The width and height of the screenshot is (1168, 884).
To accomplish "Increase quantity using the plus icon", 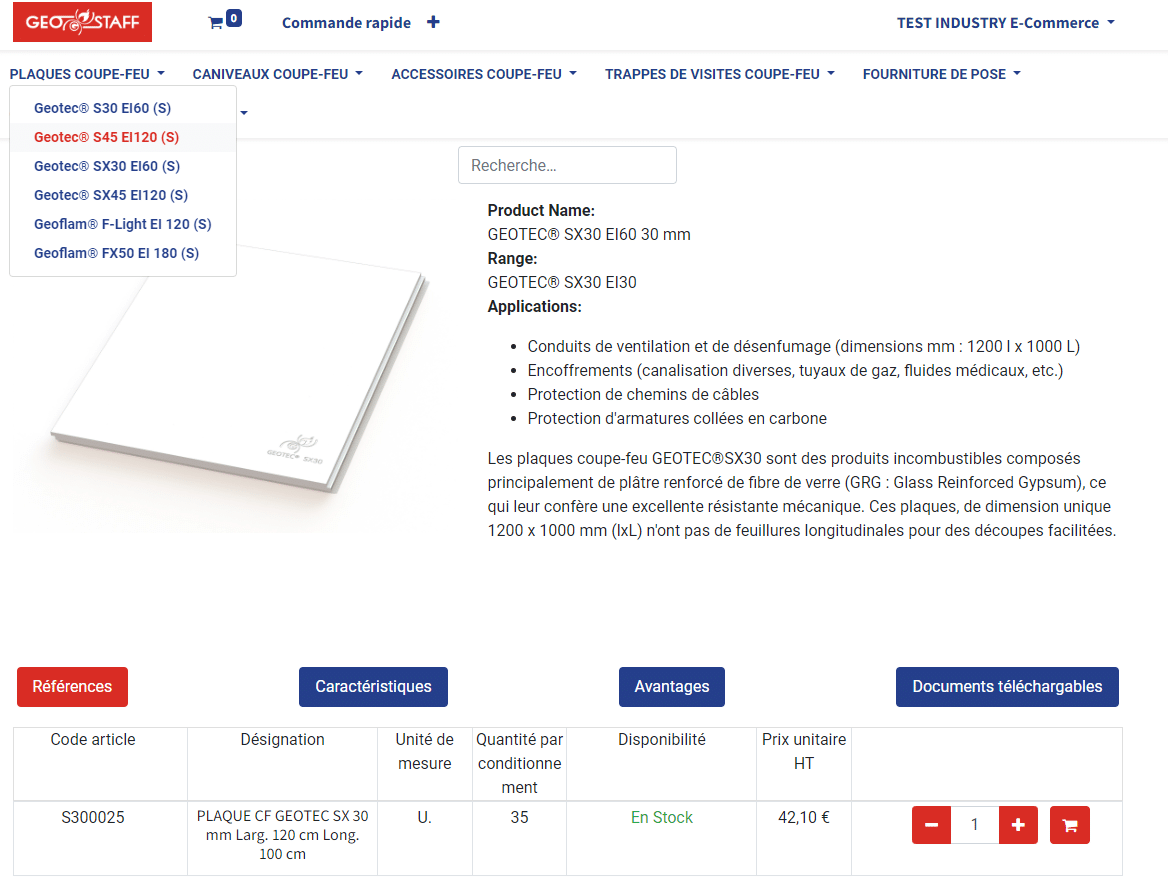I will (1018, 824).
